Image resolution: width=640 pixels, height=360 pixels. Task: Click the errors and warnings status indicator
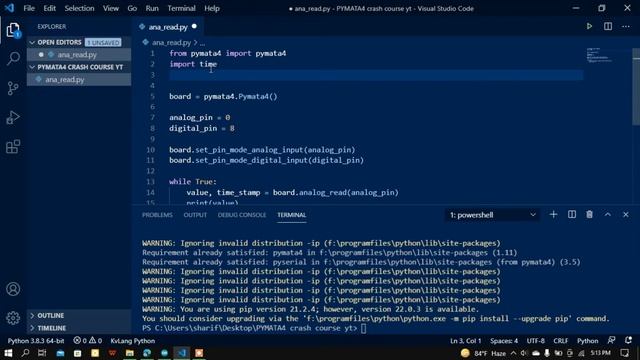87,340
